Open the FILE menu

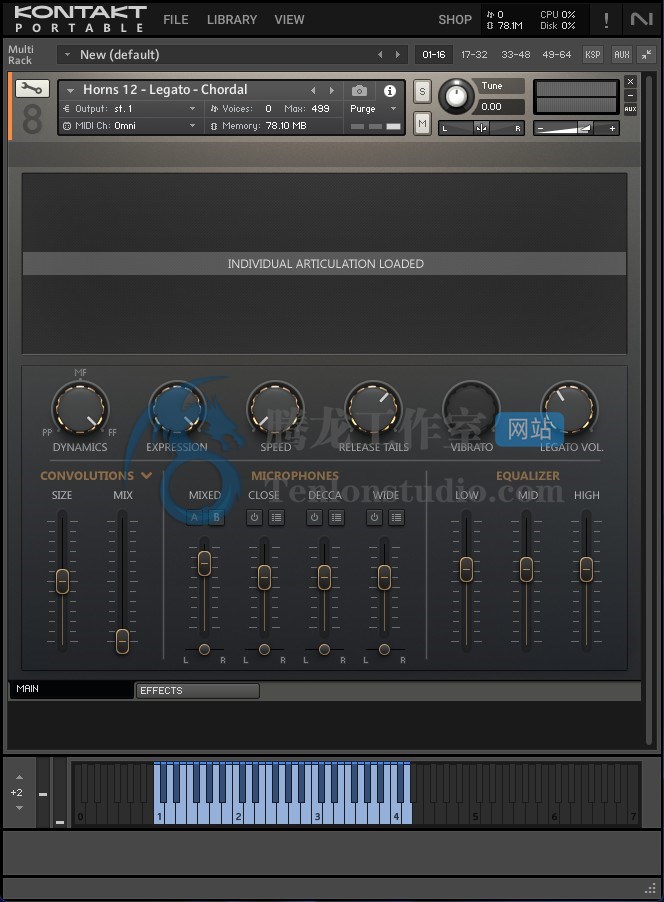pos(175,20)
